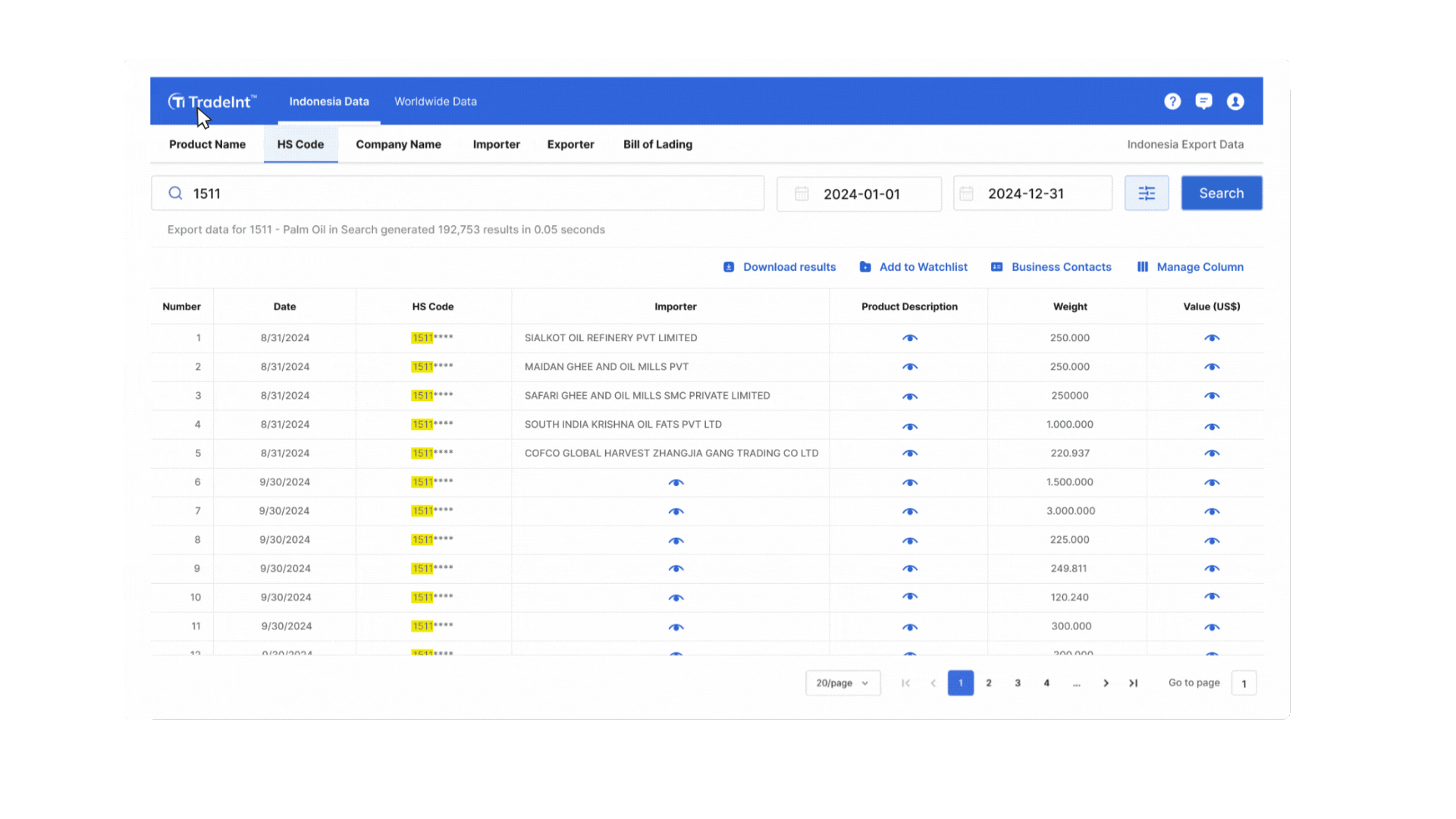This screenshot has width=1456, height=819.
Task: Open the chat messages icon
Action: coord(1203,102)
